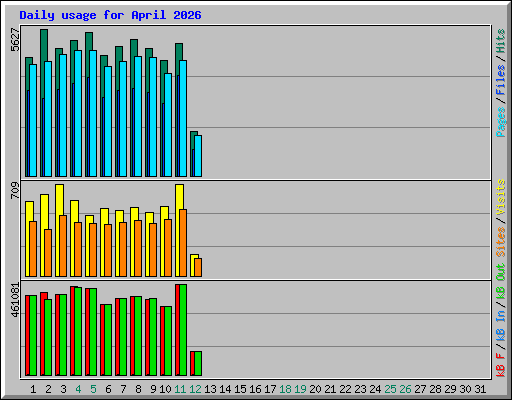Click the green kB Out bar for day 4
This screenshot has width=512, height=400.
point(78,331)
